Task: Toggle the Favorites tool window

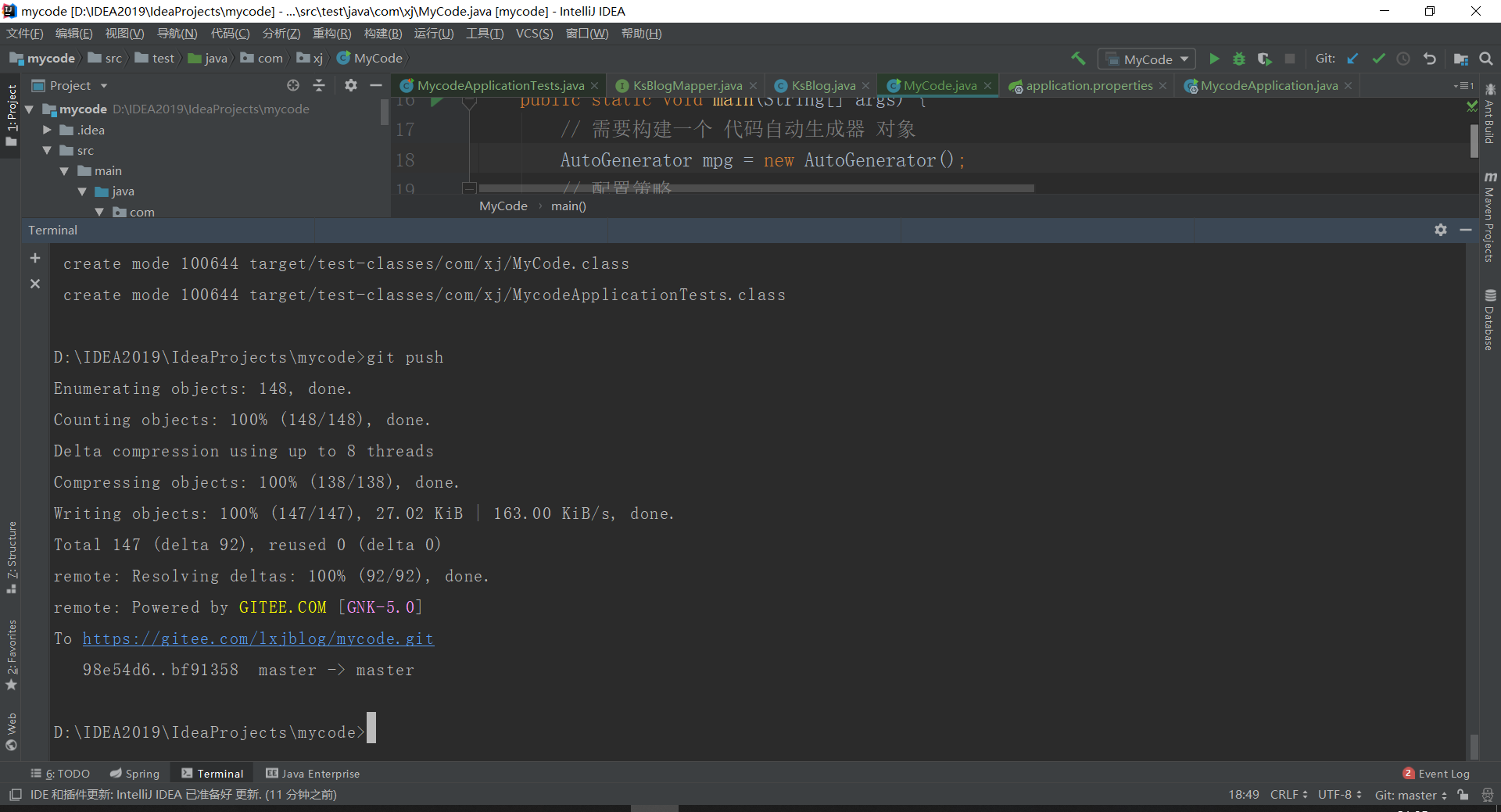Action: (x=12, y=654)
